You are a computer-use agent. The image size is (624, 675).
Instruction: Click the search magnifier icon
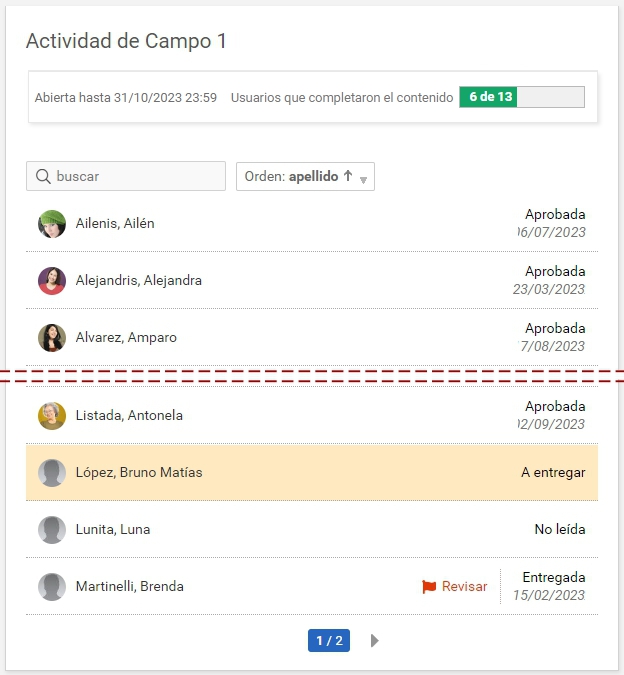coord(43,177)
